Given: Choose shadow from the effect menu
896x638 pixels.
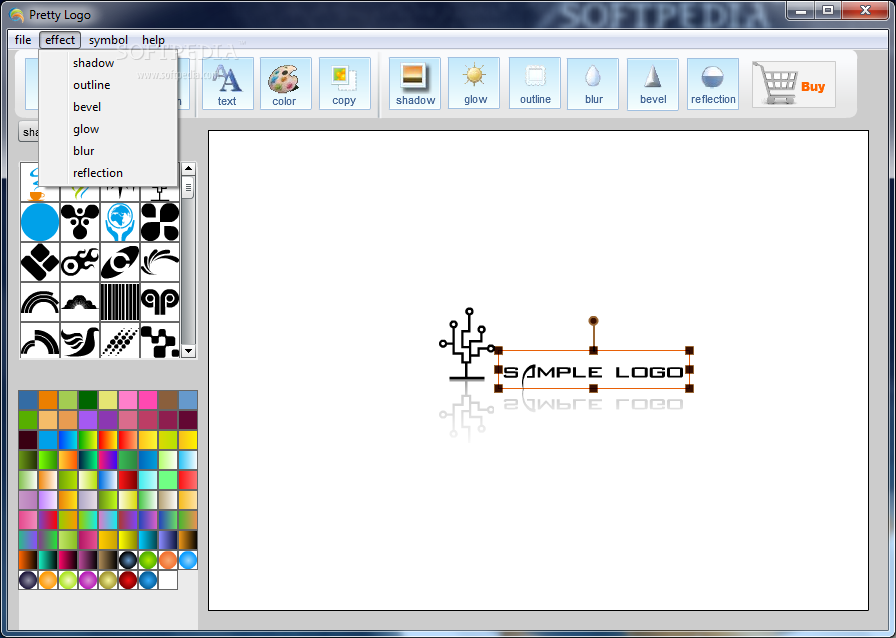Looking at the screenshot, I should point(108,63).
